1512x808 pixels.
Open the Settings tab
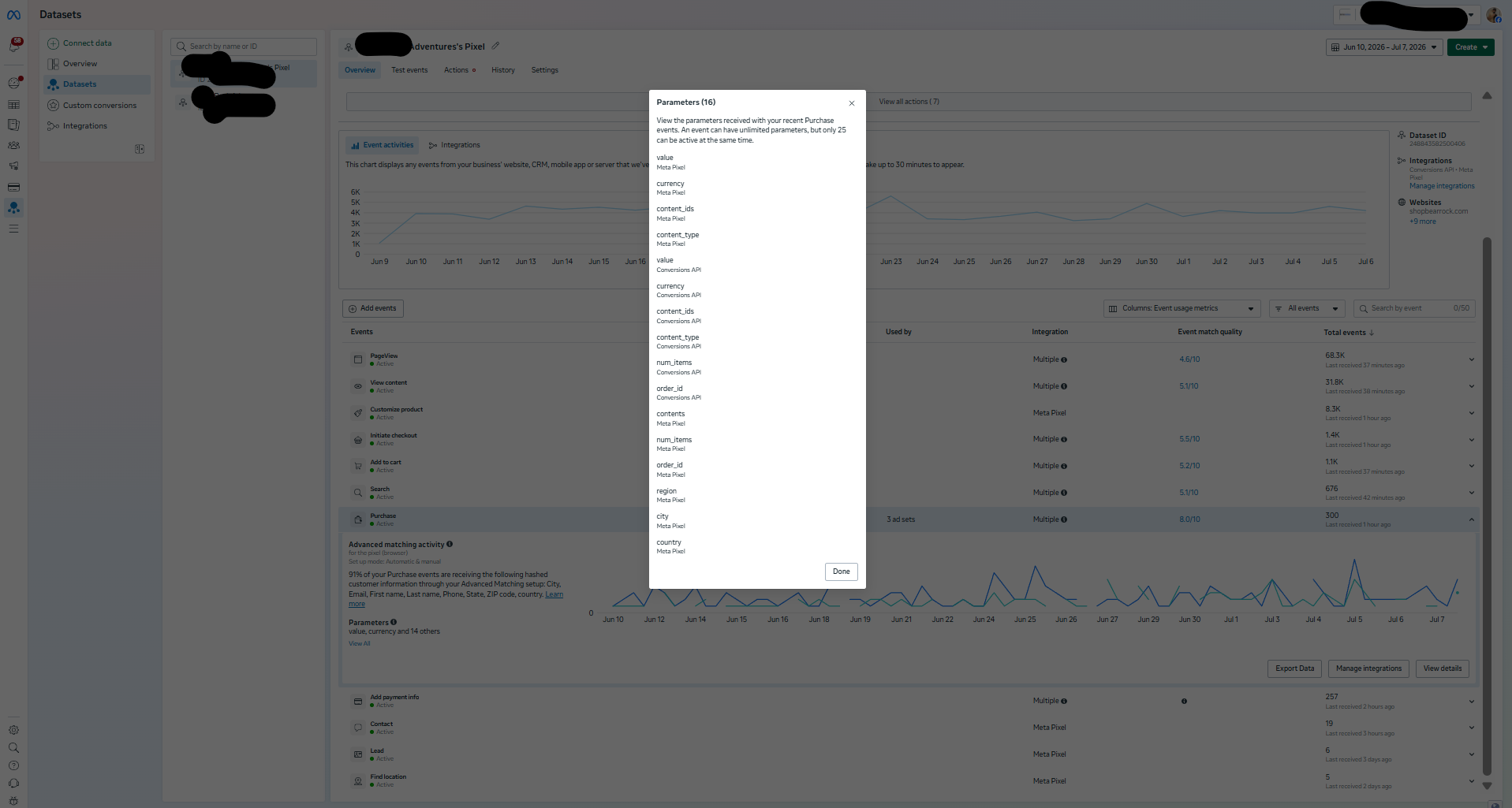point(544,70)
